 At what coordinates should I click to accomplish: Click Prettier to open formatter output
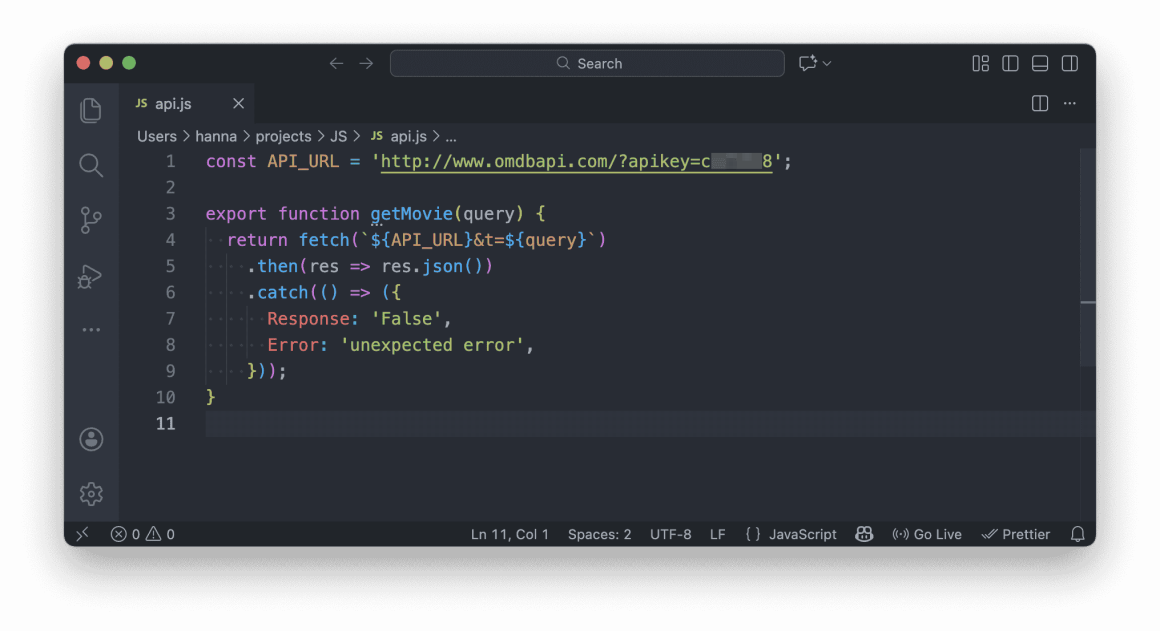(1016, 534)
